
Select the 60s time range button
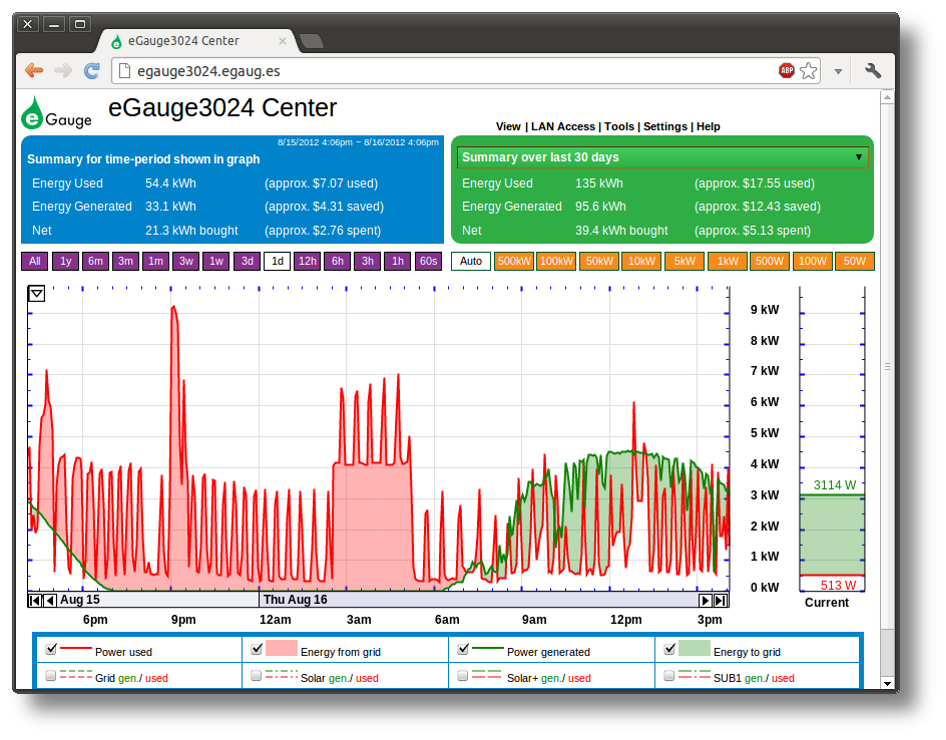tap(428, 261)
